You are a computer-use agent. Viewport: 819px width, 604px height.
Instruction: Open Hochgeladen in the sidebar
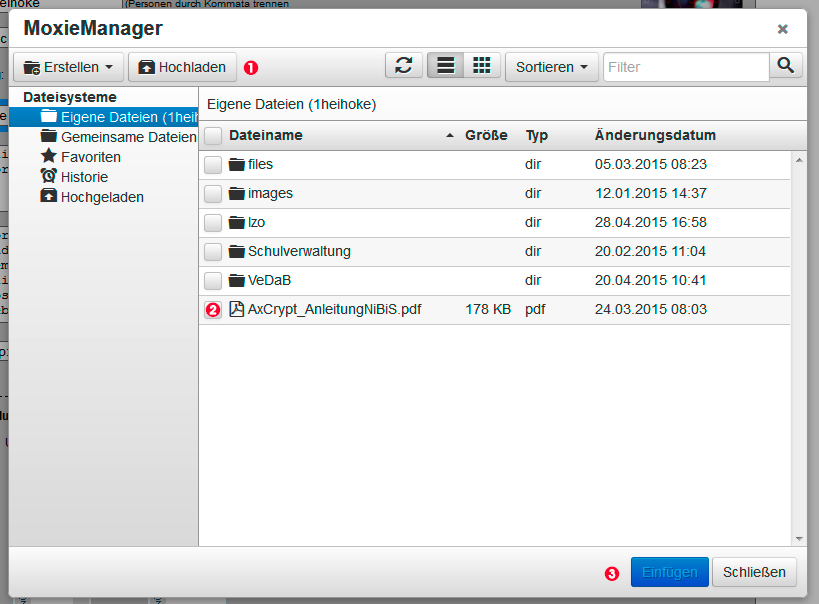coord(102,197)
